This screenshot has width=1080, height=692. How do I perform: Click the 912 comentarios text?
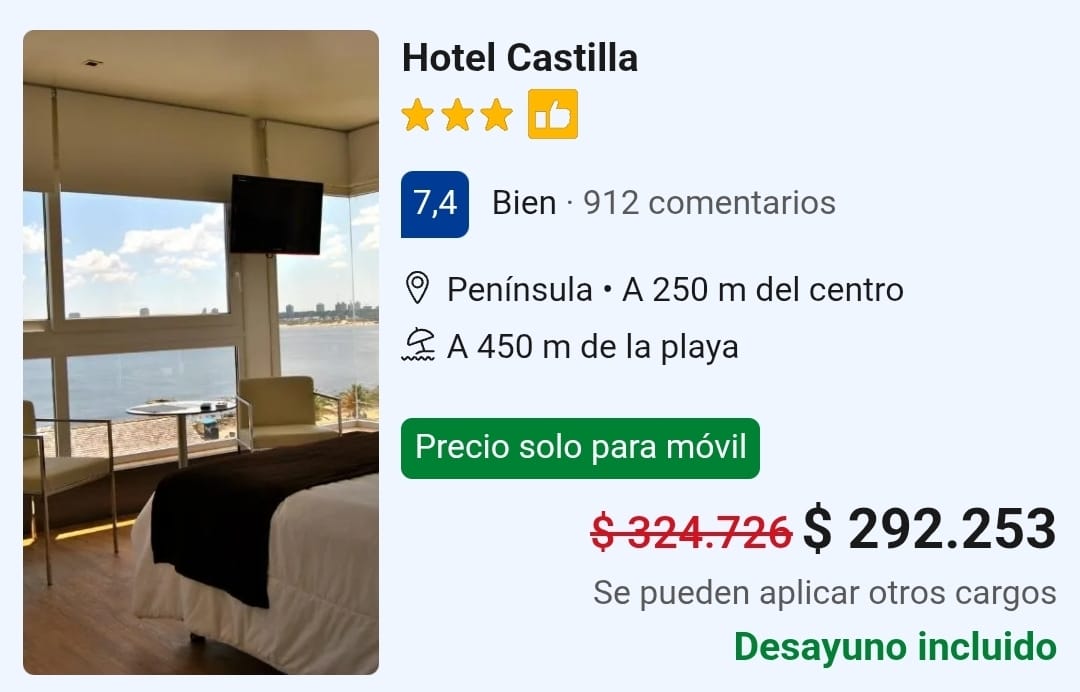point(709,203)
